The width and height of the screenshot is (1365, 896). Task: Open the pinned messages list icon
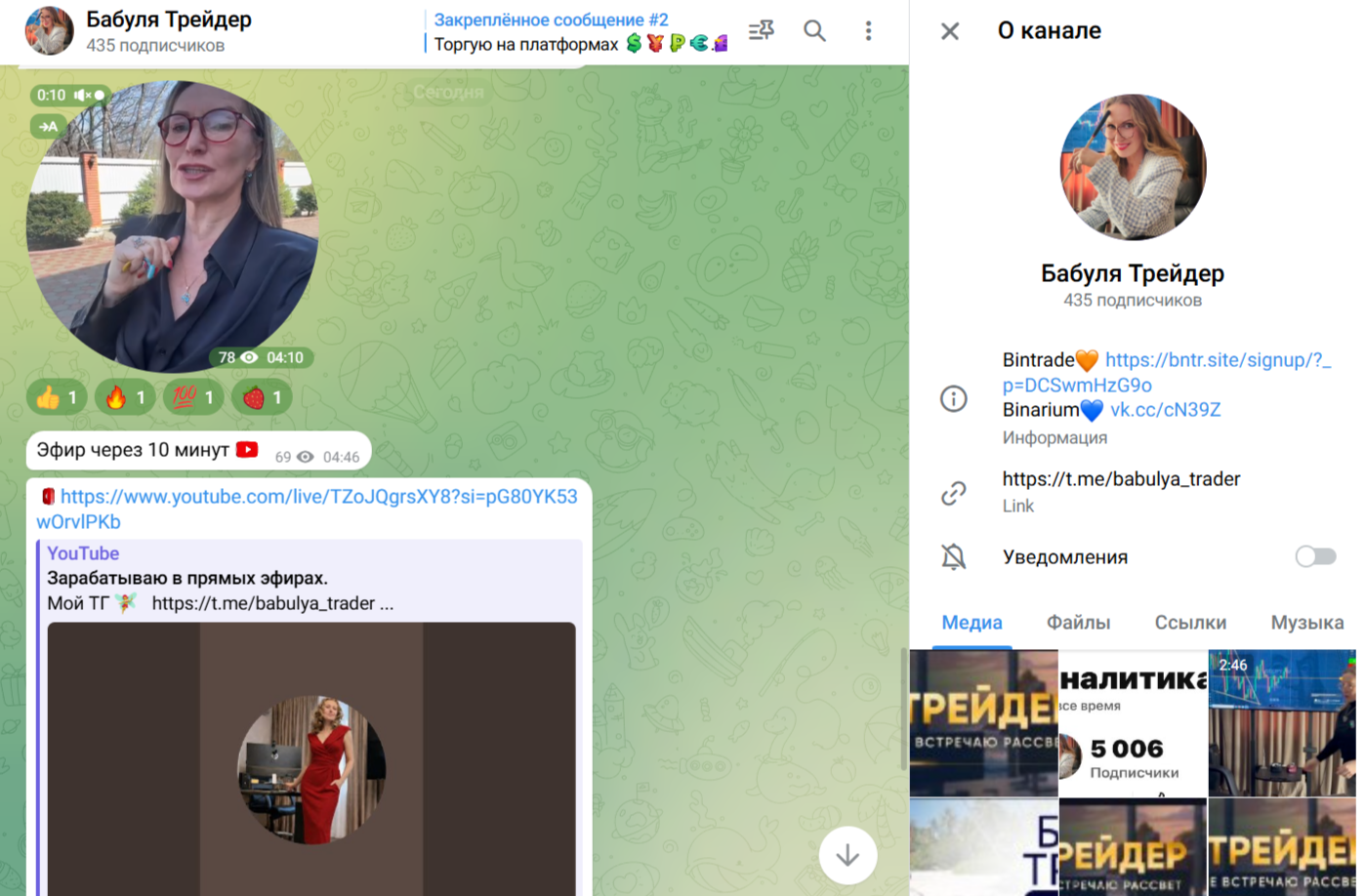click(x=761, y=31)
